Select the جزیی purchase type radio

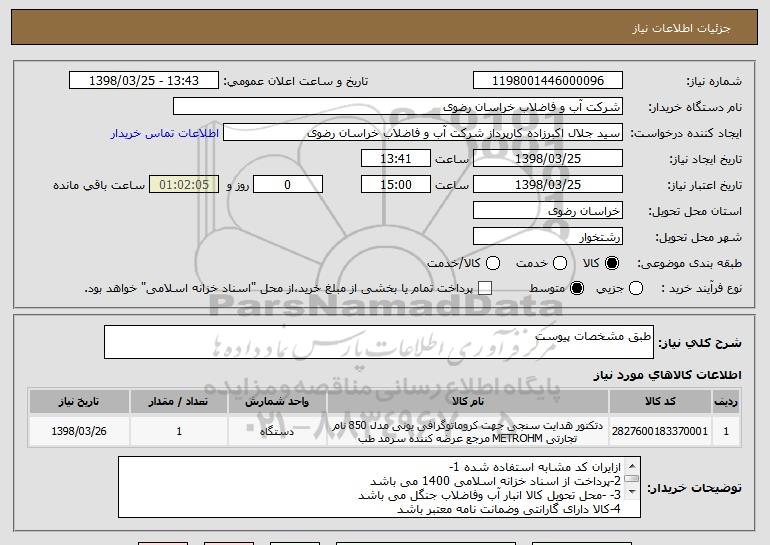(635, 288)
